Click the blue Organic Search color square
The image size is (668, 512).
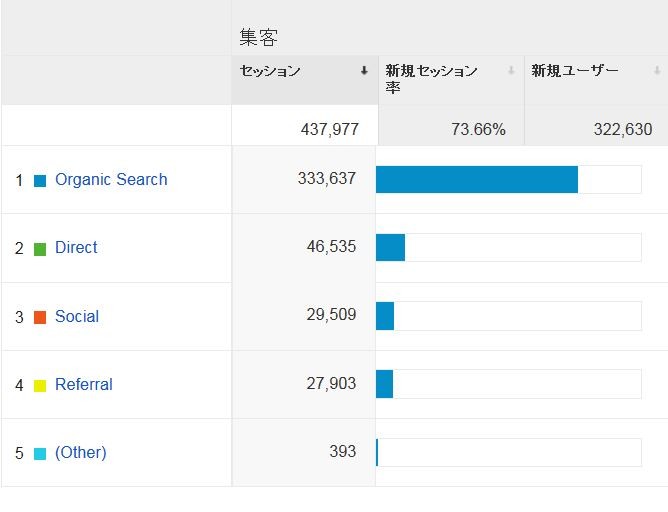40,181
